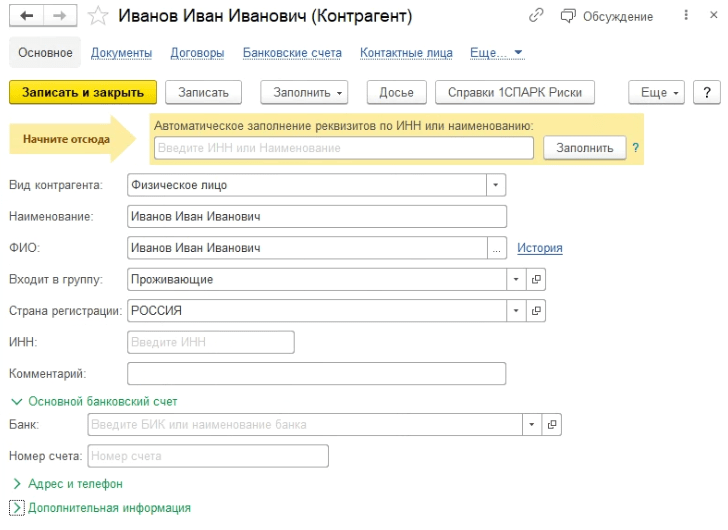Switch to the Договоры tab
The height and width of the screenshot is (530, 728).
(197, 53)
